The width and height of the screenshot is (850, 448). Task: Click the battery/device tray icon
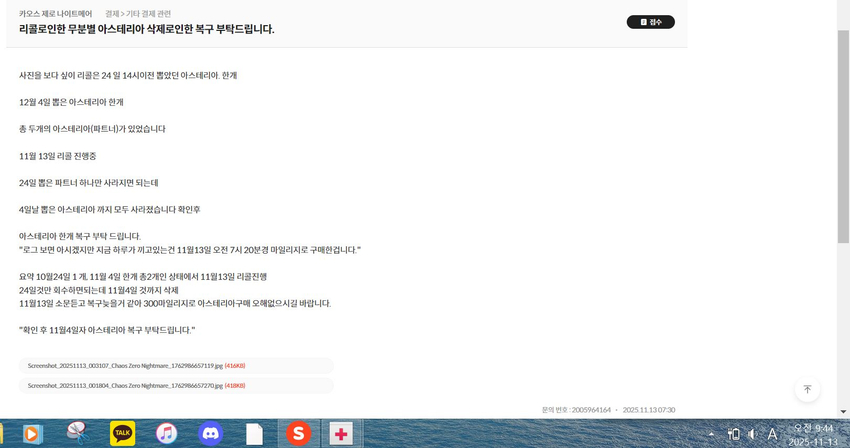734,434
